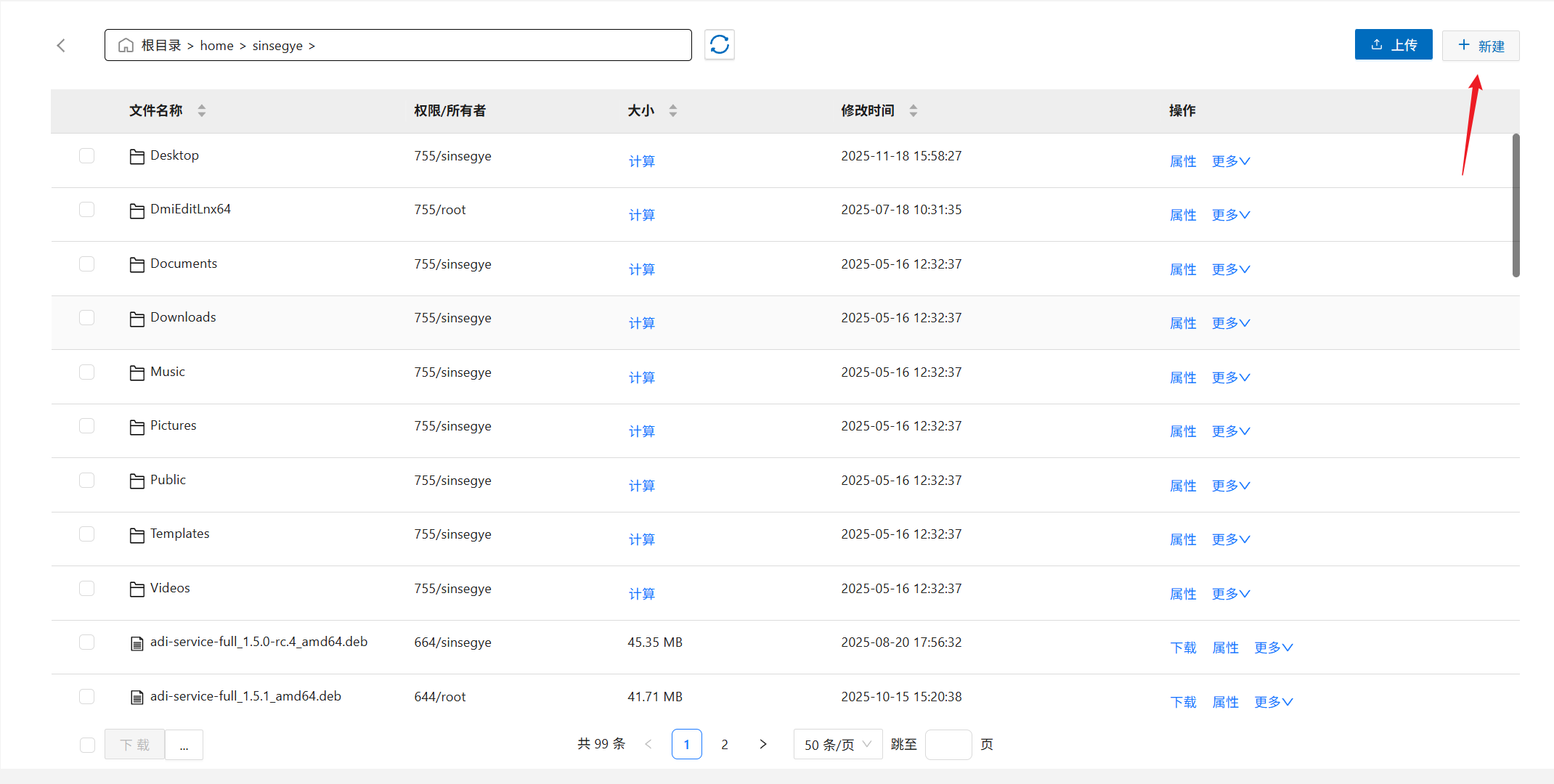1554x784 pixels.
Task: Sort by file name column arrows
Action: [x=202, y=110]
